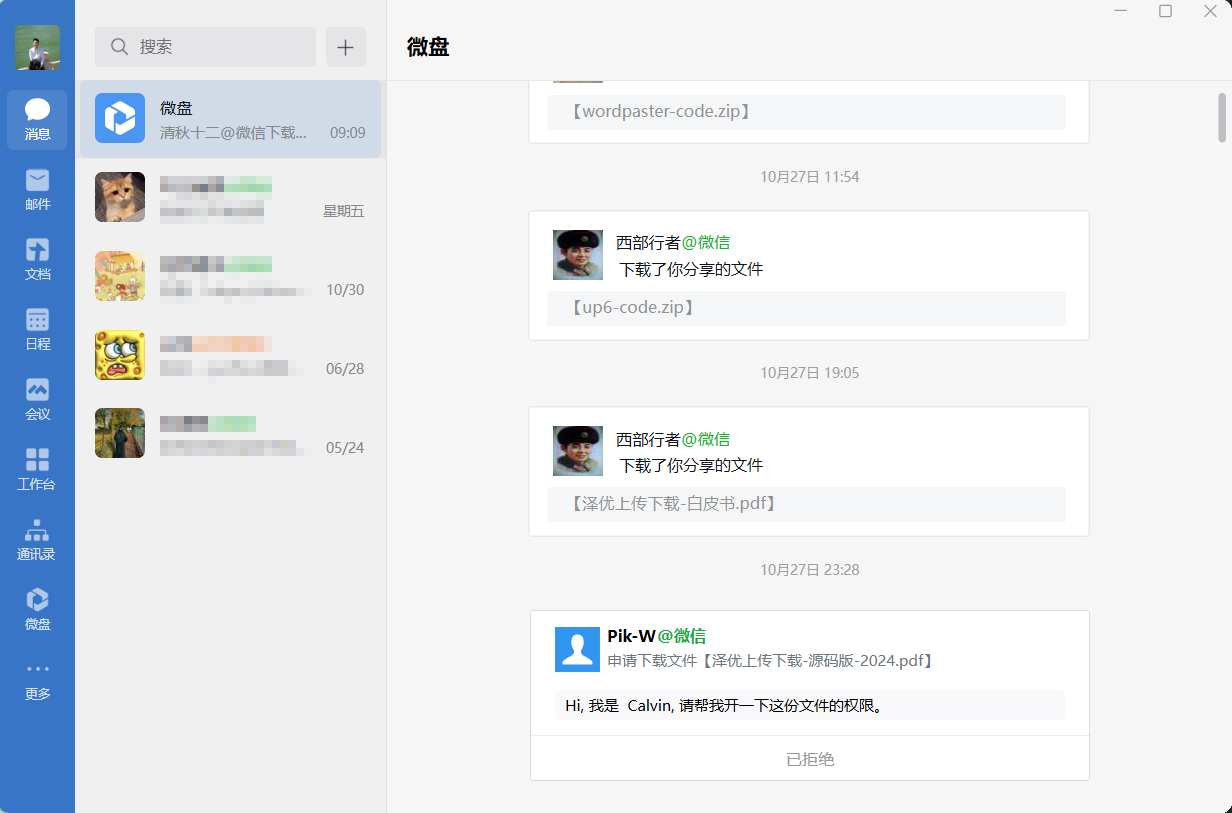The image size is (1232, 813).
Task: Open the cat avatar conversation from 星期五
Action: pos(230,198)
